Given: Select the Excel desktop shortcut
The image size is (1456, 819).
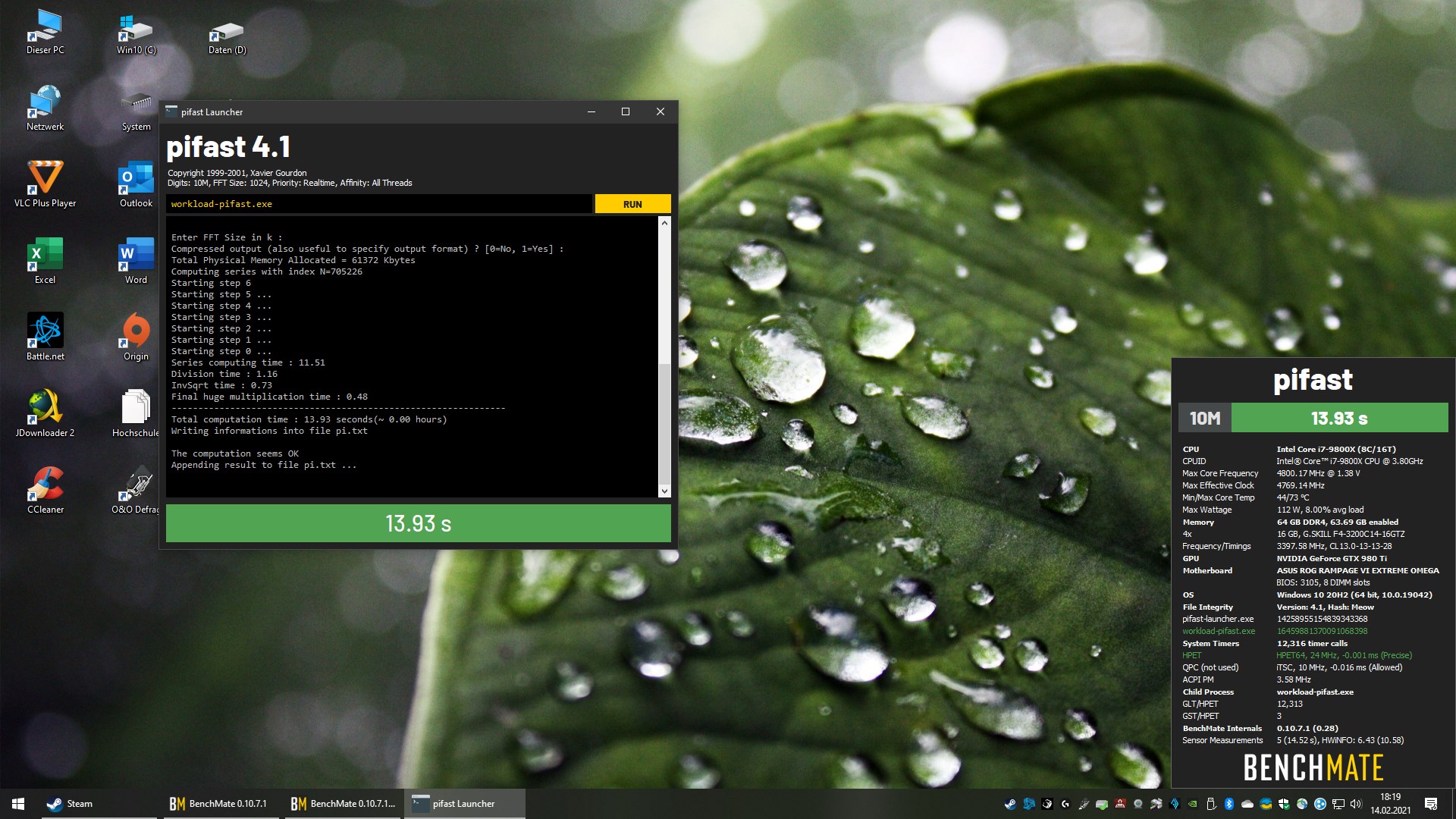Looking at the screenshot, I should pos(45,261).
